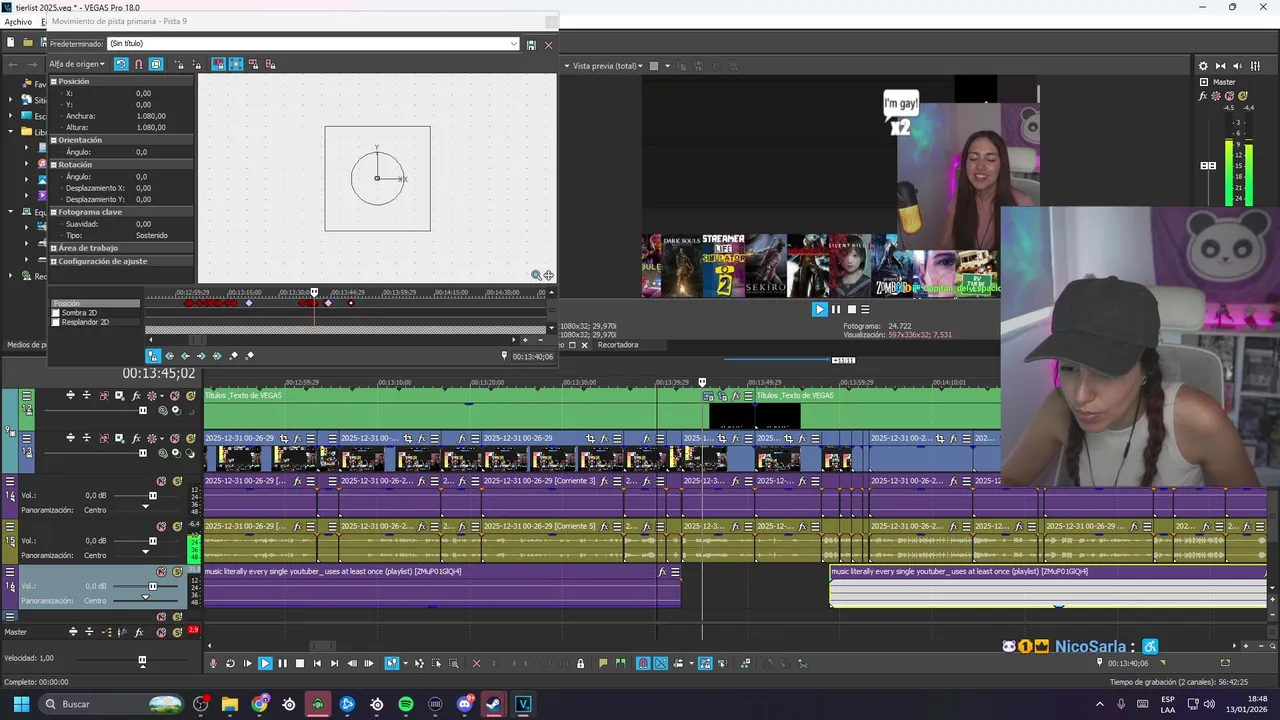Click the lock event icon in the toolbar

tap(580, 663)
